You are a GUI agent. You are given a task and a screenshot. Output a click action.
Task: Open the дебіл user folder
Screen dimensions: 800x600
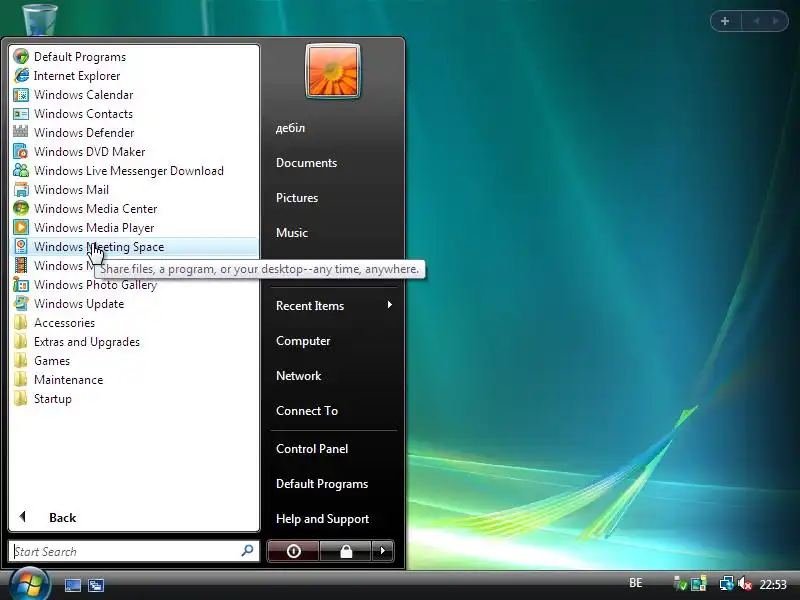[290, 128]
